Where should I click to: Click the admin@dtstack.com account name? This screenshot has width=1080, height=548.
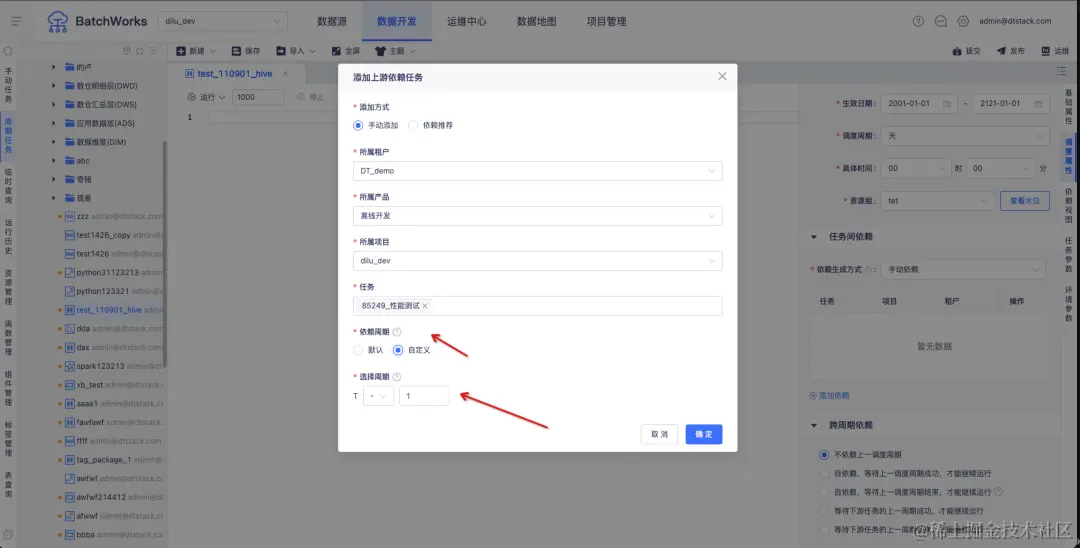tap(1015, 21)
